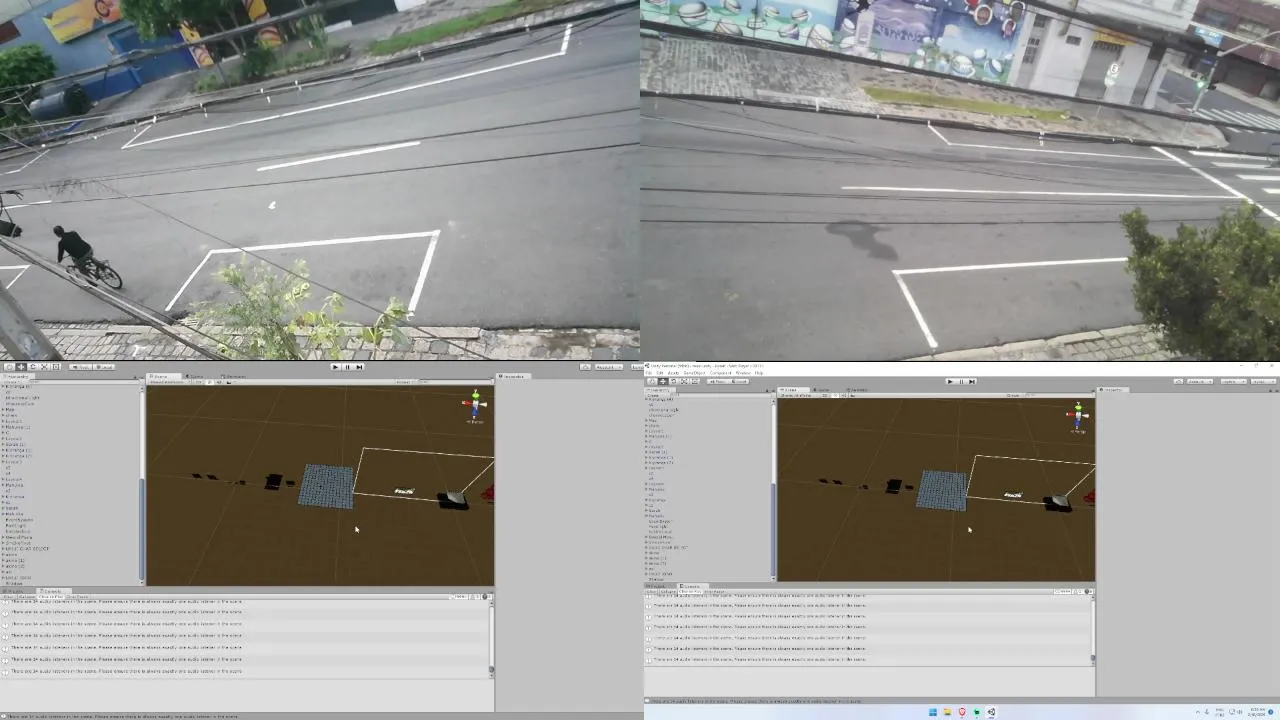Select the Move tool in right Unity toolbar
The image size is (1280, 720).
(x=662, y=381)
